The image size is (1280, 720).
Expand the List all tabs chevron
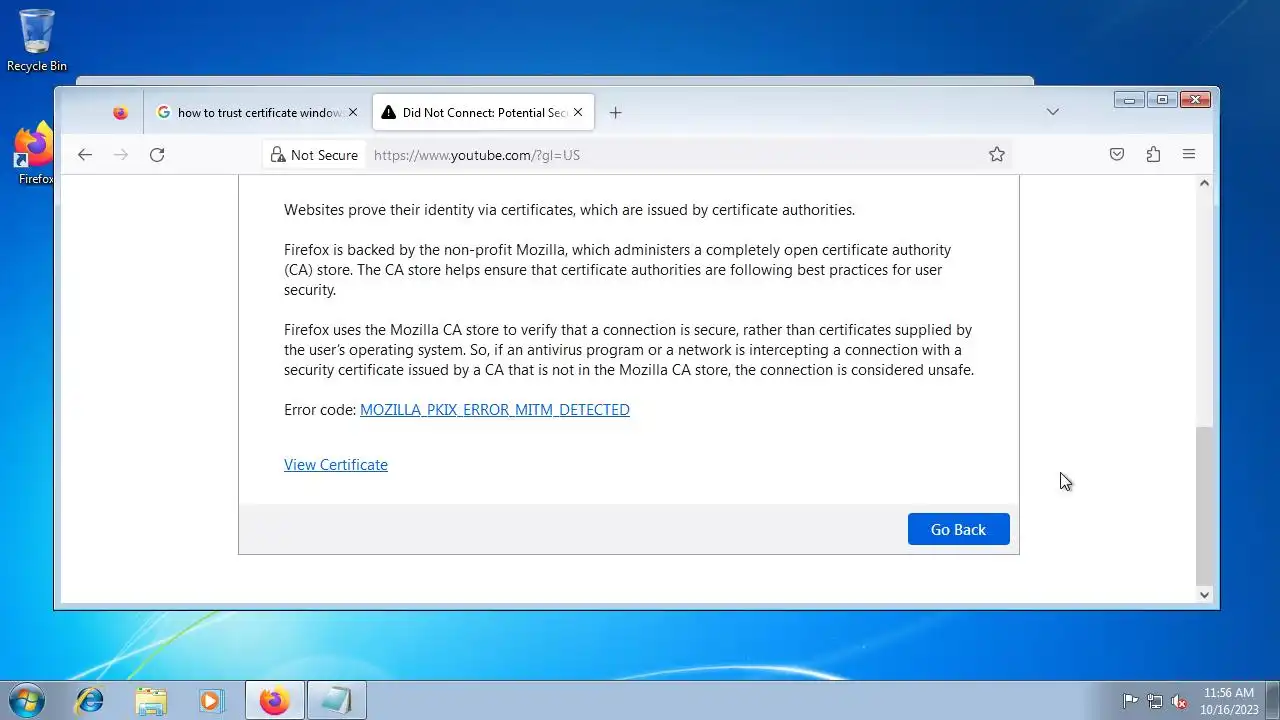(1052, 112)
